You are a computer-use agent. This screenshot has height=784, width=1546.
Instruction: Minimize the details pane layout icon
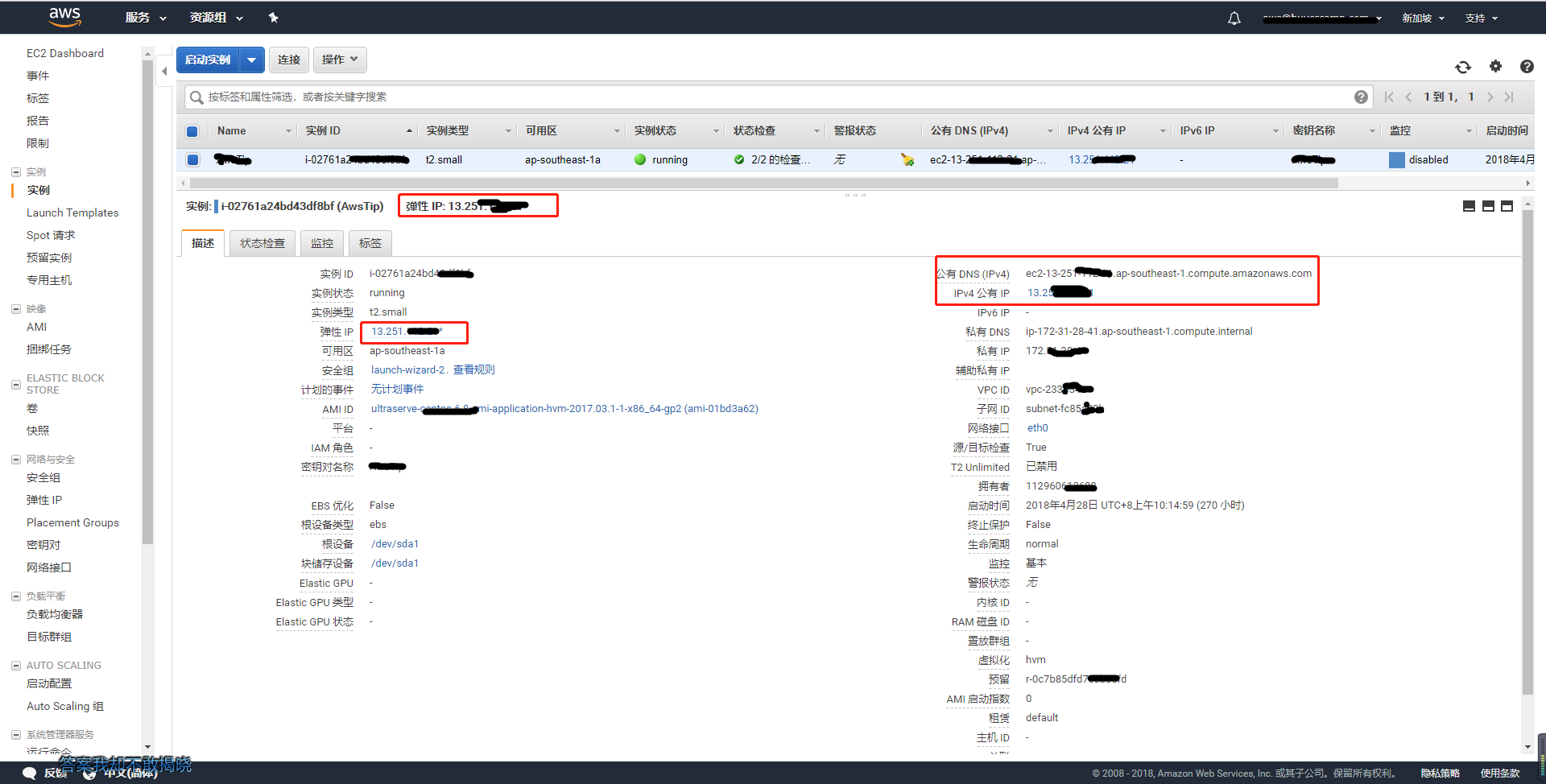coord(1469,206)
